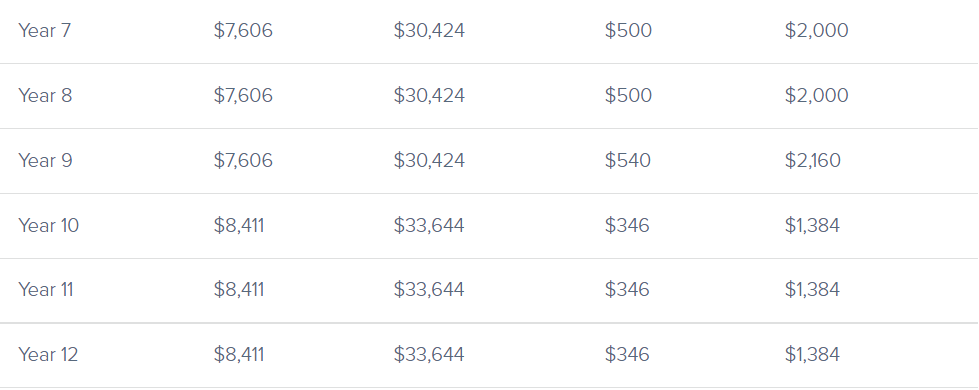The image size is (979, 390).
Task: Click the $7,606 value in Year 7
Action: pyautogui.click(x=243, y=31)
